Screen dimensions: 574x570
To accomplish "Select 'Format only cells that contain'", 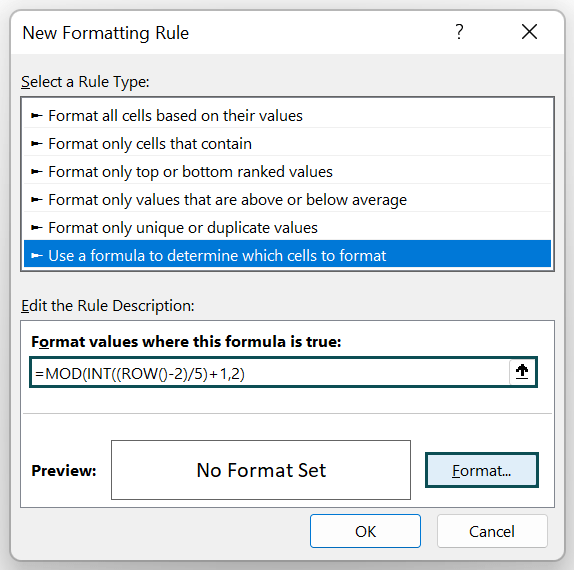I will pyautogui.click(x=287, y=144).
